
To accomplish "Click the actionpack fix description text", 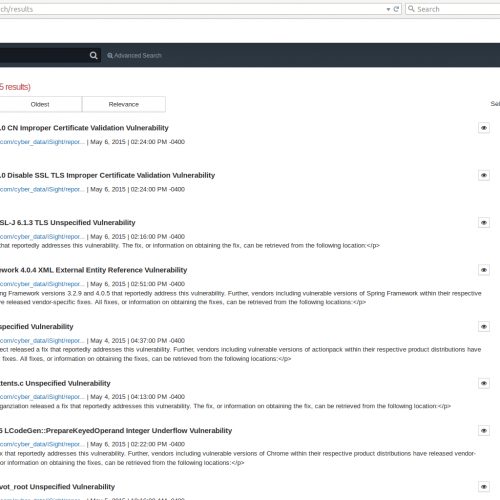I will pos(241,354).
